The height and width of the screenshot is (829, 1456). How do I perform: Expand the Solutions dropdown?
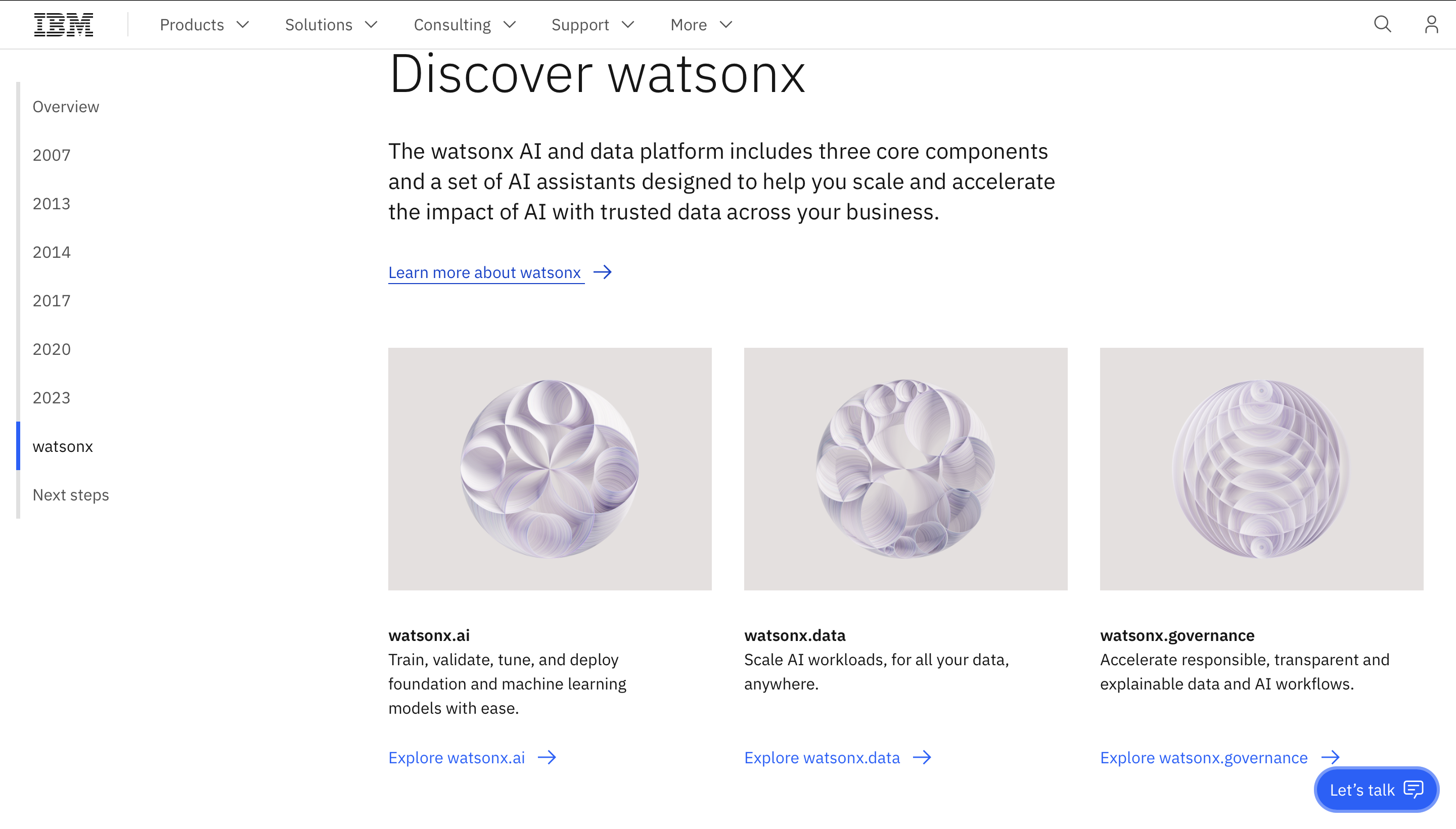371,25
